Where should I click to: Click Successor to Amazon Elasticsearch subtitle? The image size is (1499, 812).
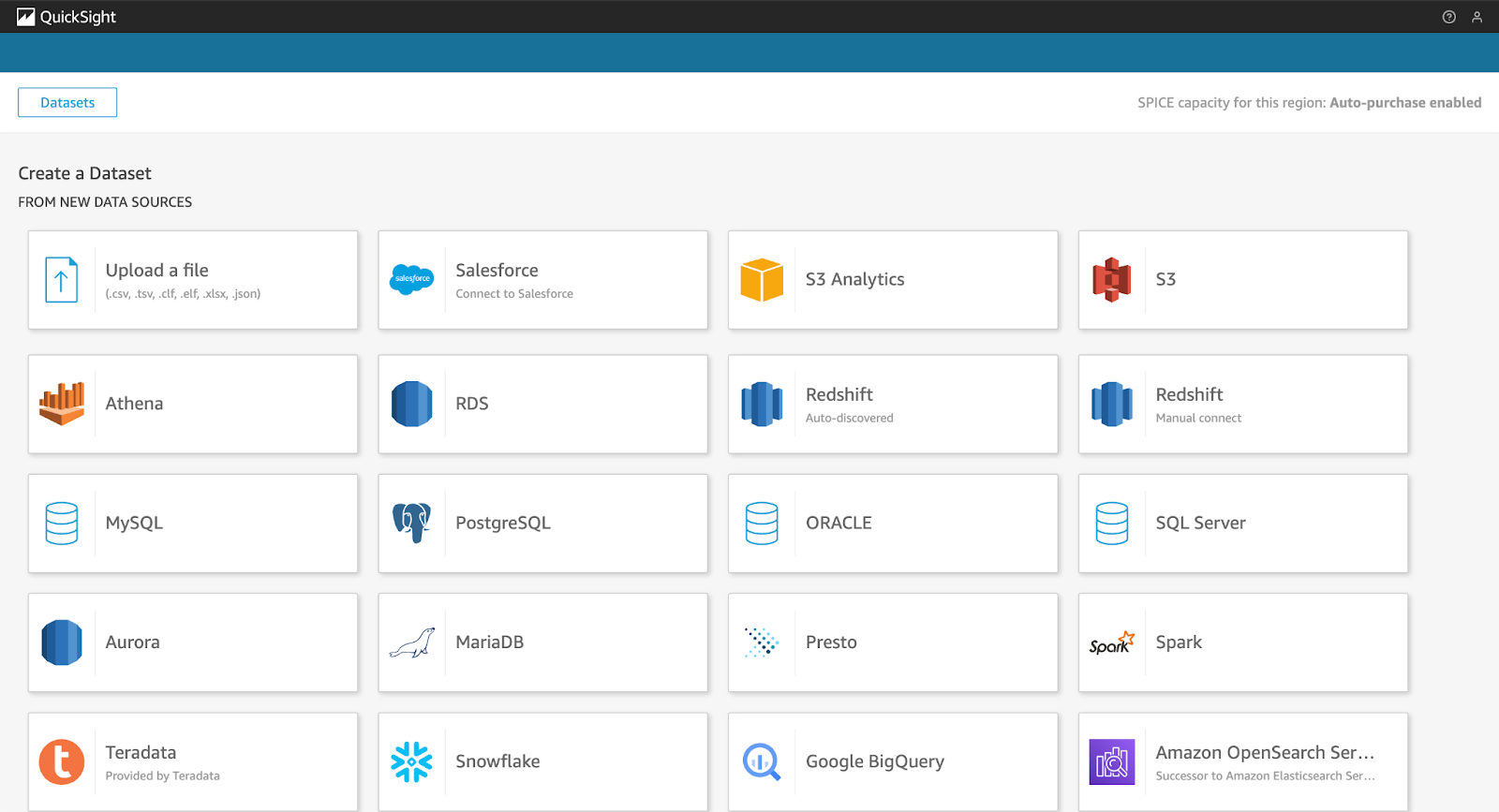tap(1265, 775)
